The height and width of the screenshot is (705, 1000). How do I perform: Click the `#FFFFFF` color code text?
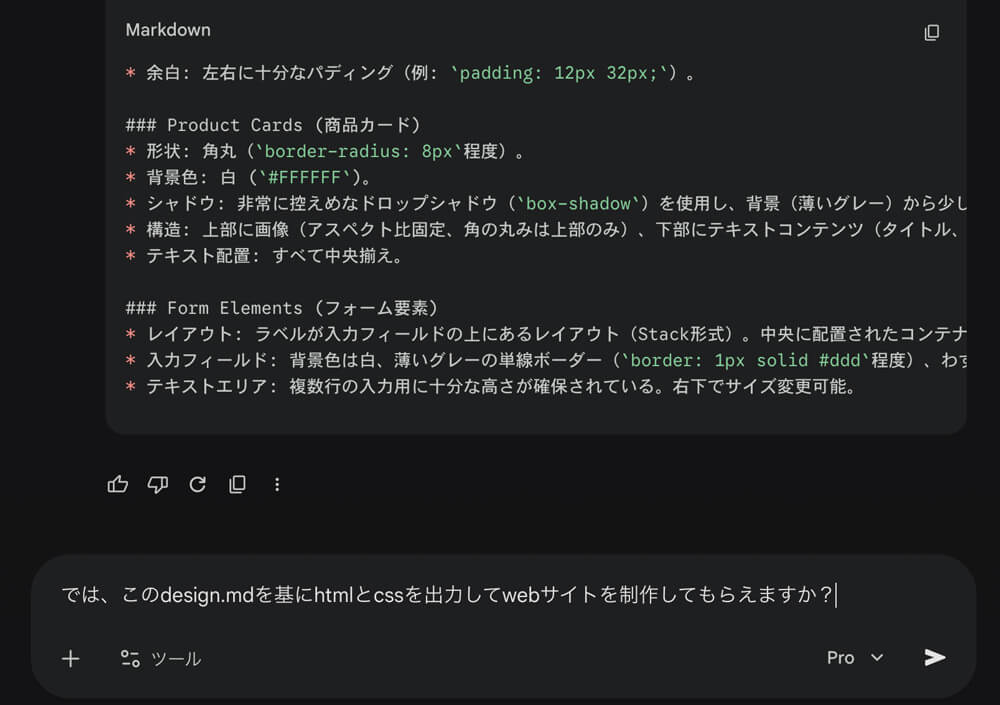click(x=308, y=178)
